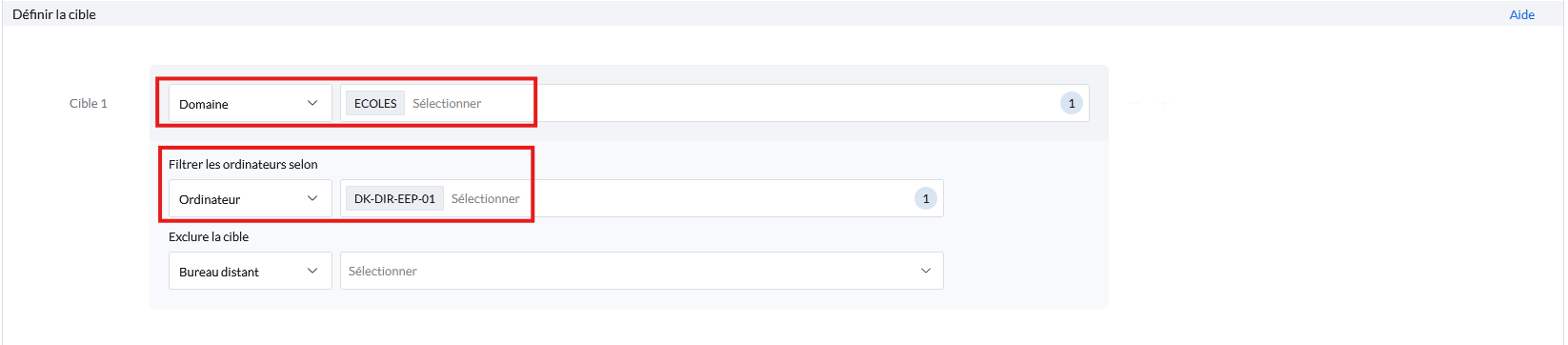
Task: Click the chevron arrow beside Bureau distant
Action: pyautogui.click(x=312, y=271)
